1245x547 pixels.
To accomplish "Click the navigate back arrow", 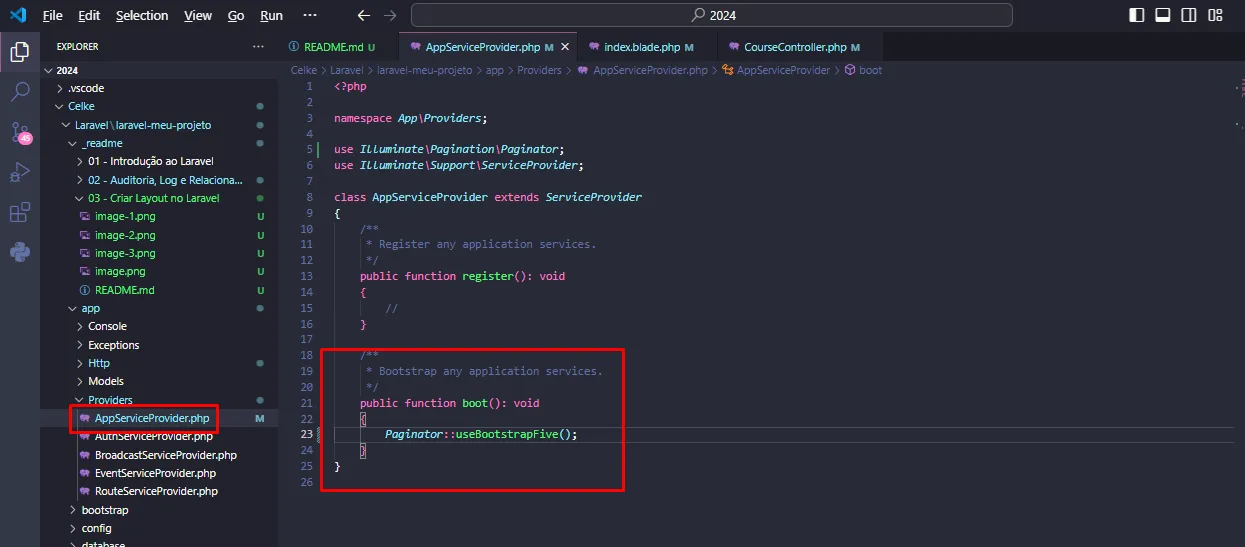I will click(364, 16).
